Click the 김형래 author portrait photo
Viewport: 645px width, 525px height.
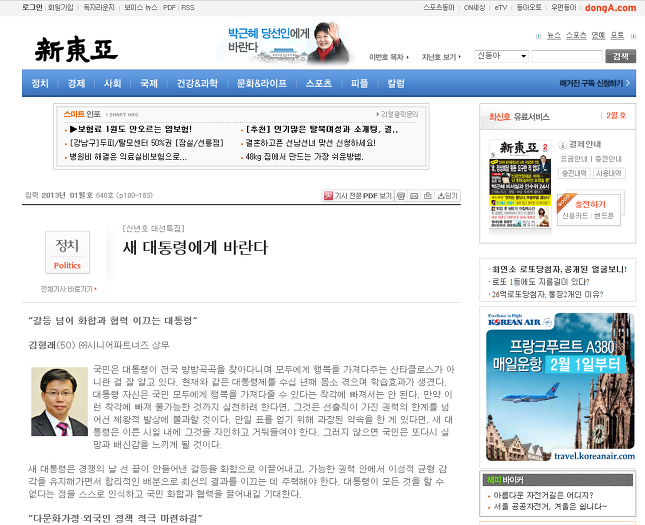click(x=59, y=401)
